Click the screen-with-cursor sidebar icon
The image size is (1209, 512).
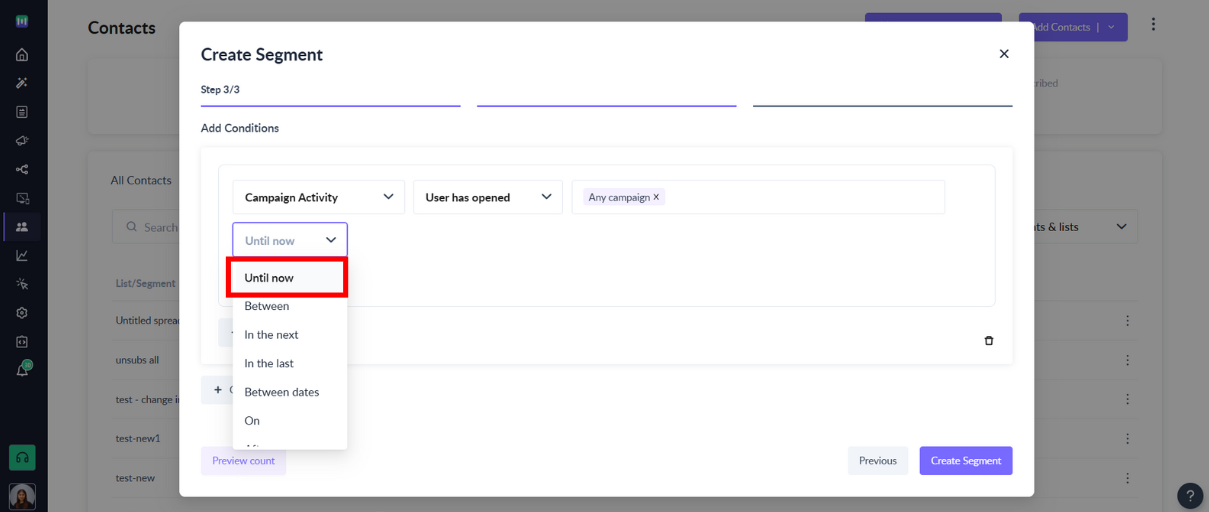22,198
